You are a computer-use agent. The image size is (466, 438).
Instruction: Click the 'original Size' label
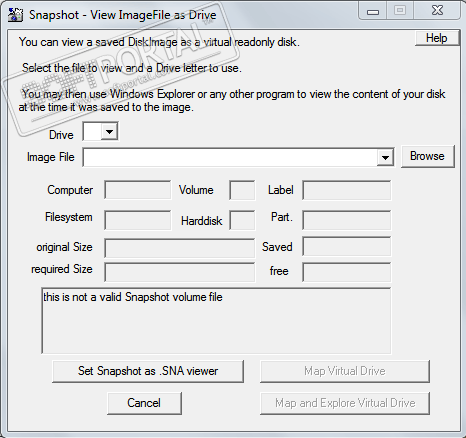[64, 247]
